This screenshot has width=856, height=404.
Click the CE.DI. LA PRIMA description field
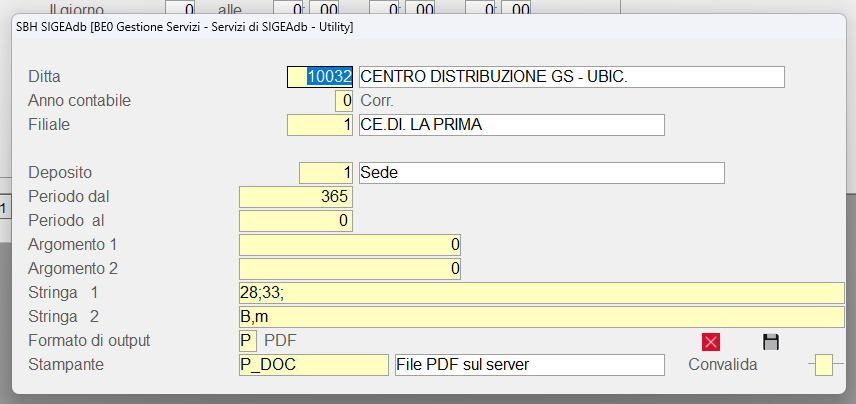point(511,125)
